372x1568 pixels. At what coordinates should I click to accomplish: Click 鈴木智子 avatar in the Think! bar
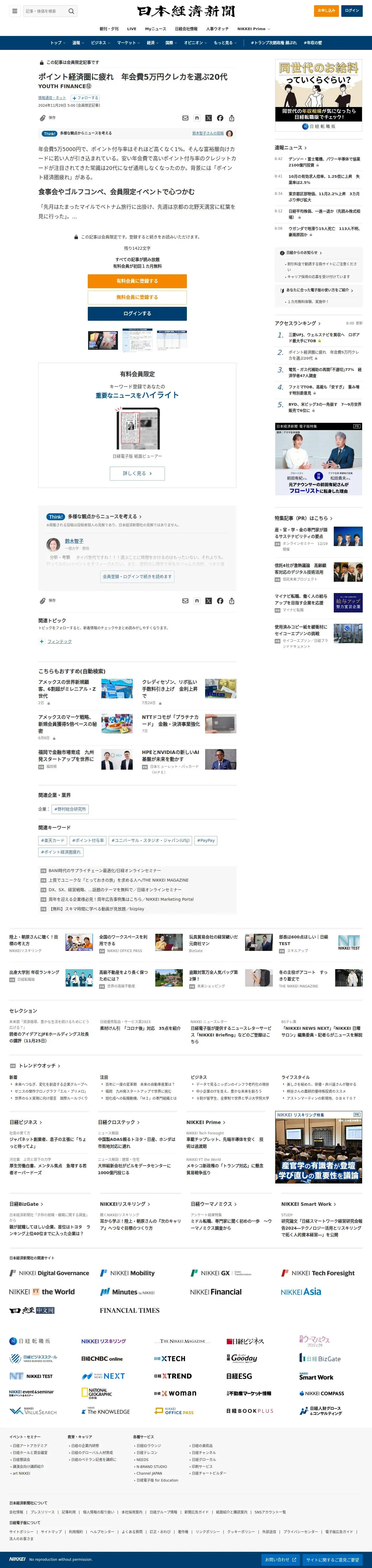click(229, 133)
